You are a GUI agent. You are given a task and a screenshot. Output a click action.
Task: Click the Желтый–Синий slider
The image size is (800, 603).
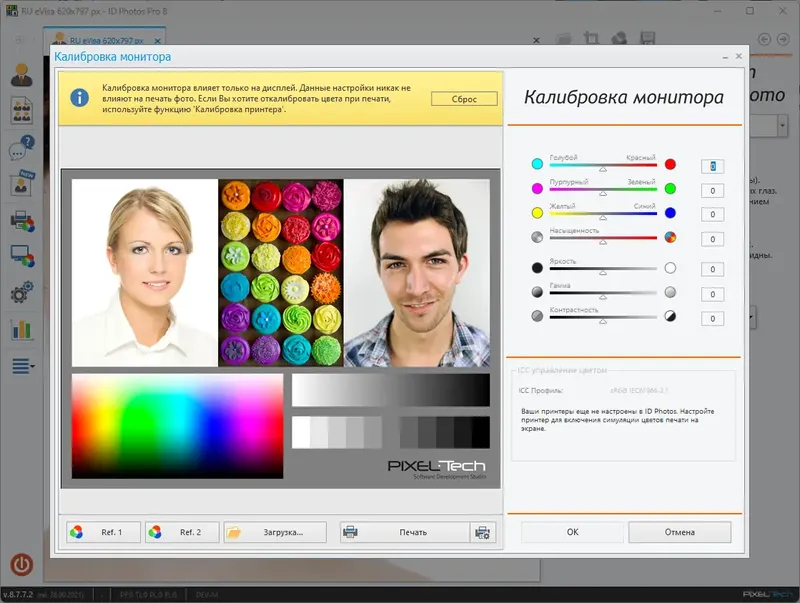pyautogui.click(x=603, y=215)
